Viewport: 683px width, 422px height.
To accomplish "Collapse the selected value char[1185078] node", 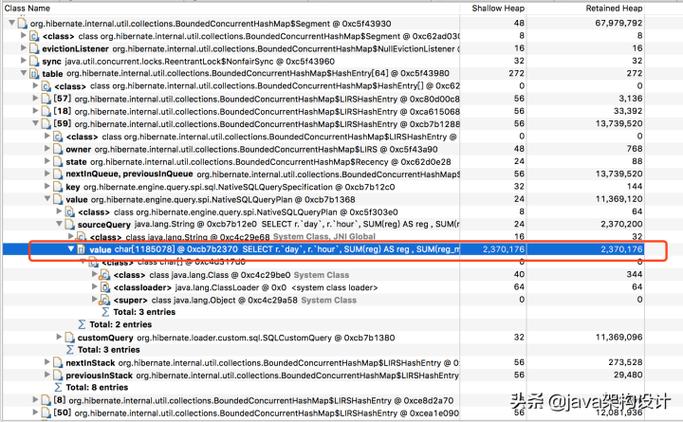I will pos(71,249).
